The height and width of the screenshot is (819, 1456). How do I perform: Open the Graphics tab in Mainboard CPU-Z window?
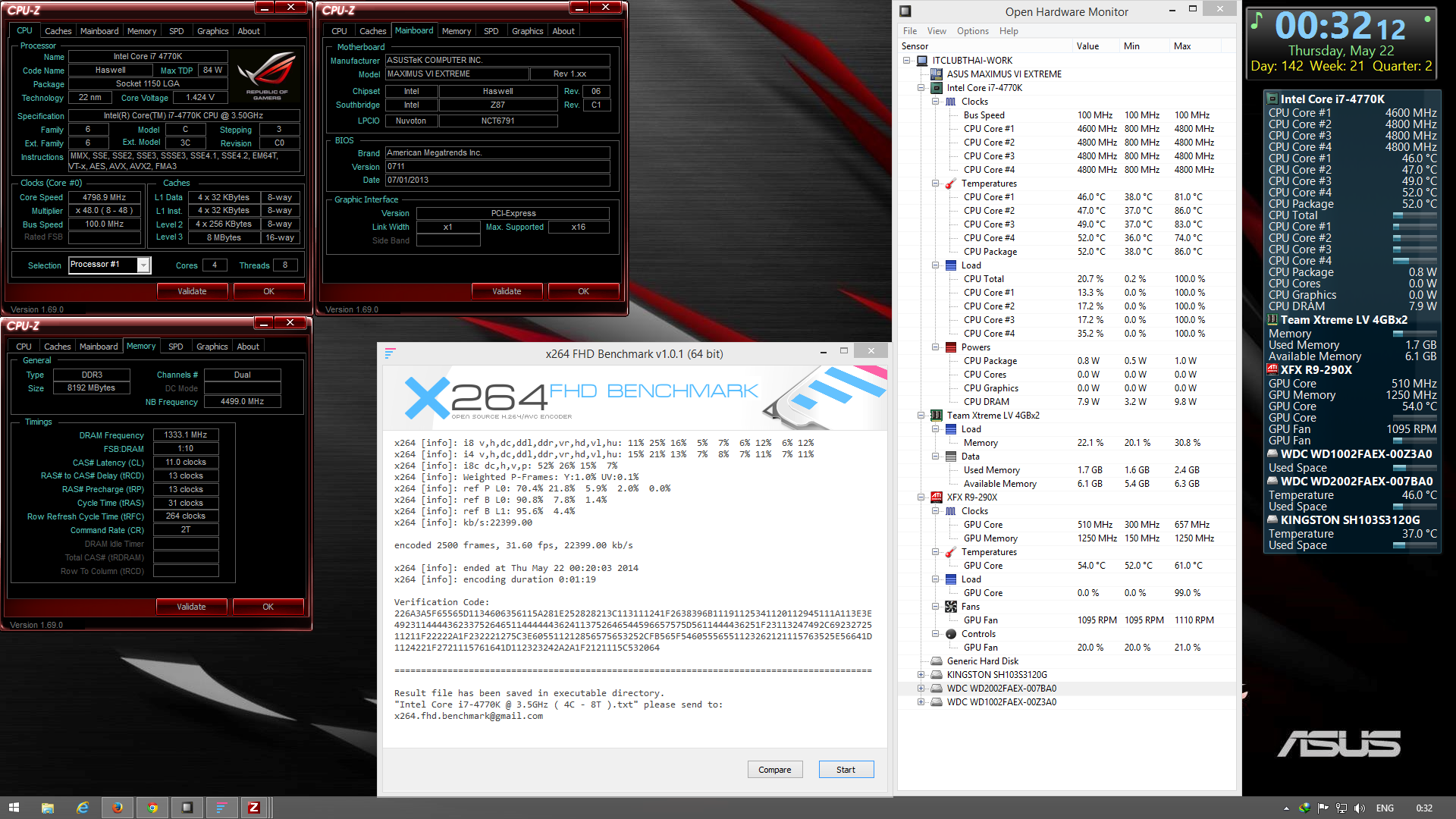(x=527, y=31)
